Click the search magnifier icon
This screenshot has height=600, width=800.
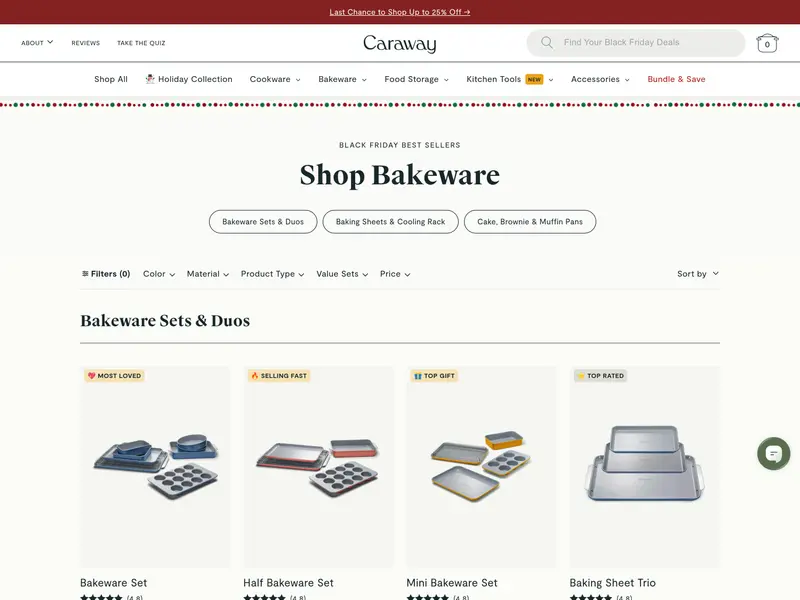(547, 43)
